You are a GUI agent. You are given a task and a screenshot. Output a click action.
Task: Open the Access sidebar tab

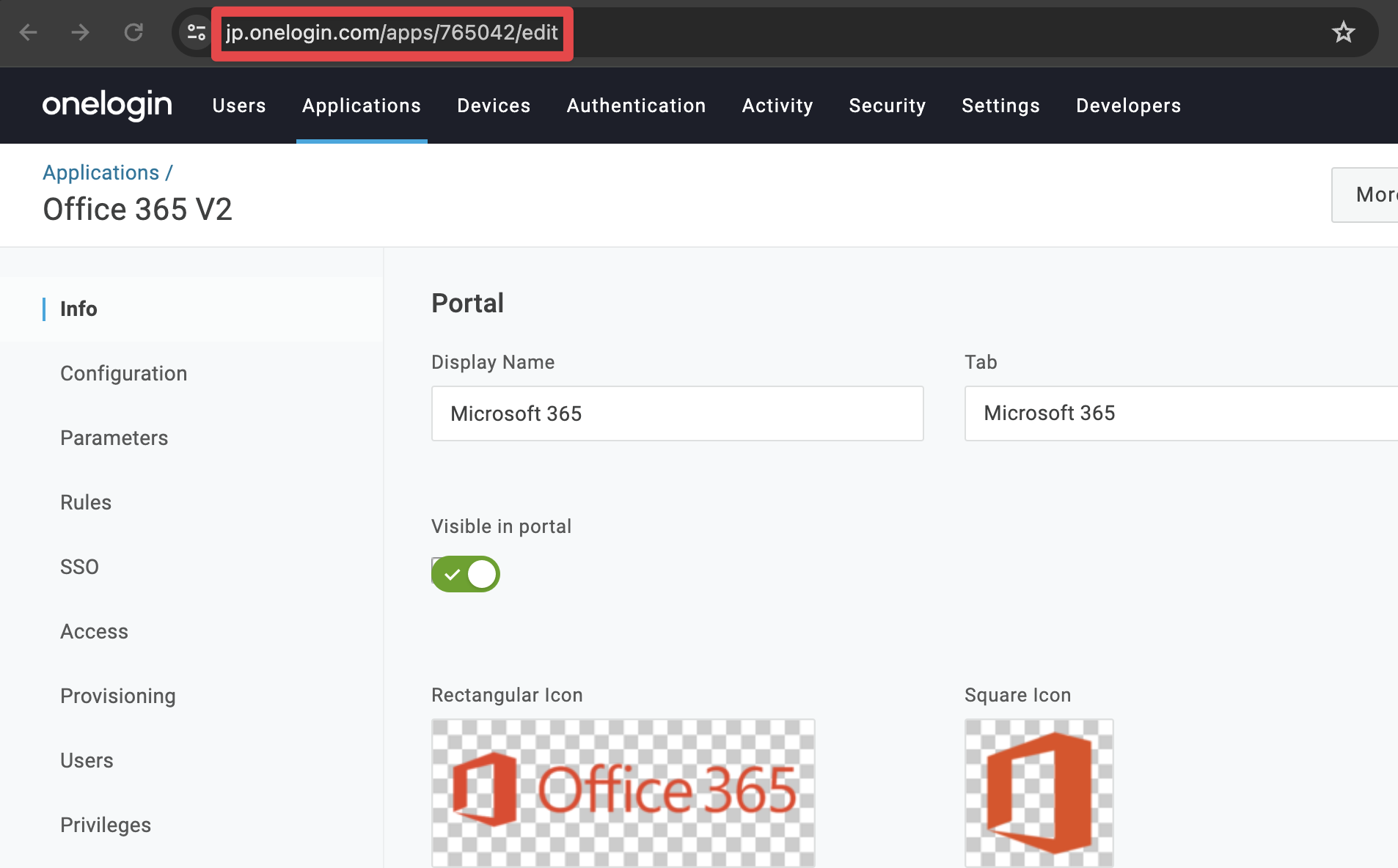94,631
